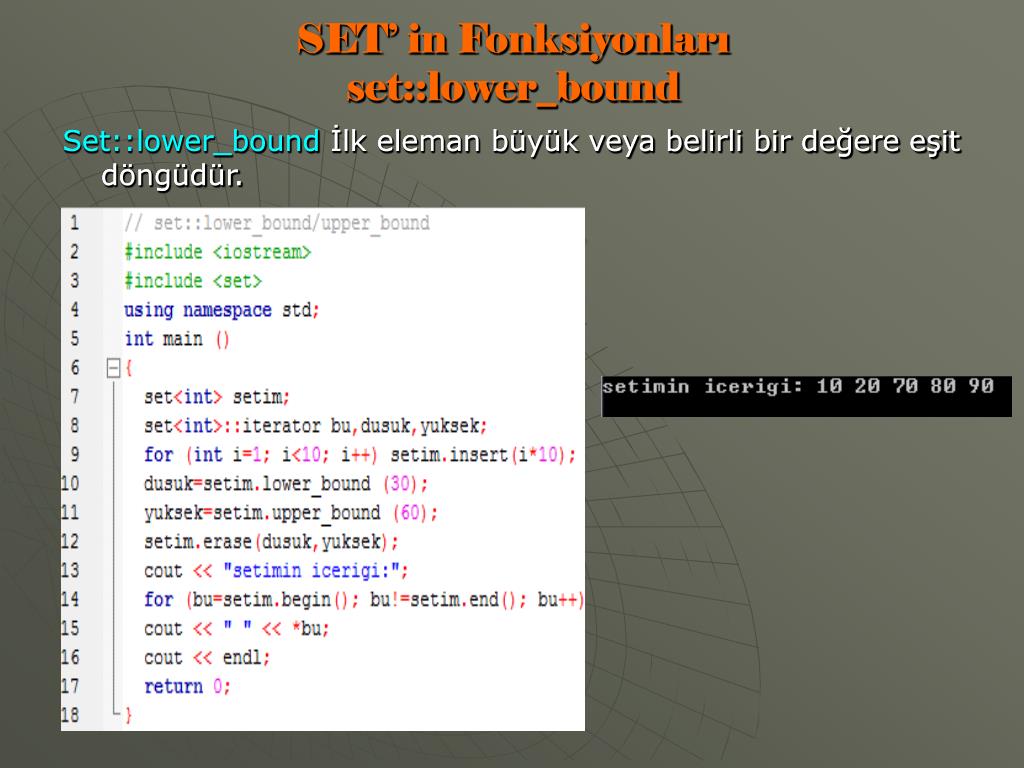Click the 'using namespace std;' line

coord(221,310)
